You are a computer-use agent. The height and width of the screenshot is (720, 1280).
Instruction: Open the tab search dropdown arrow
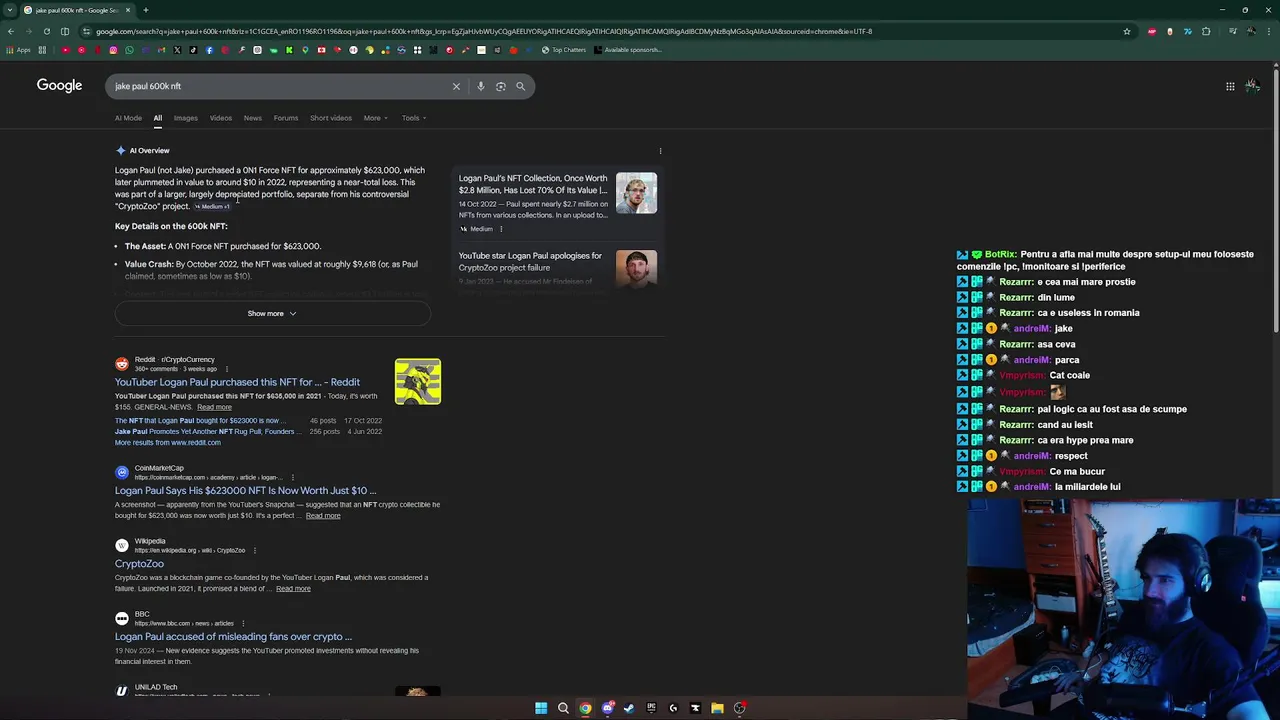11,10
